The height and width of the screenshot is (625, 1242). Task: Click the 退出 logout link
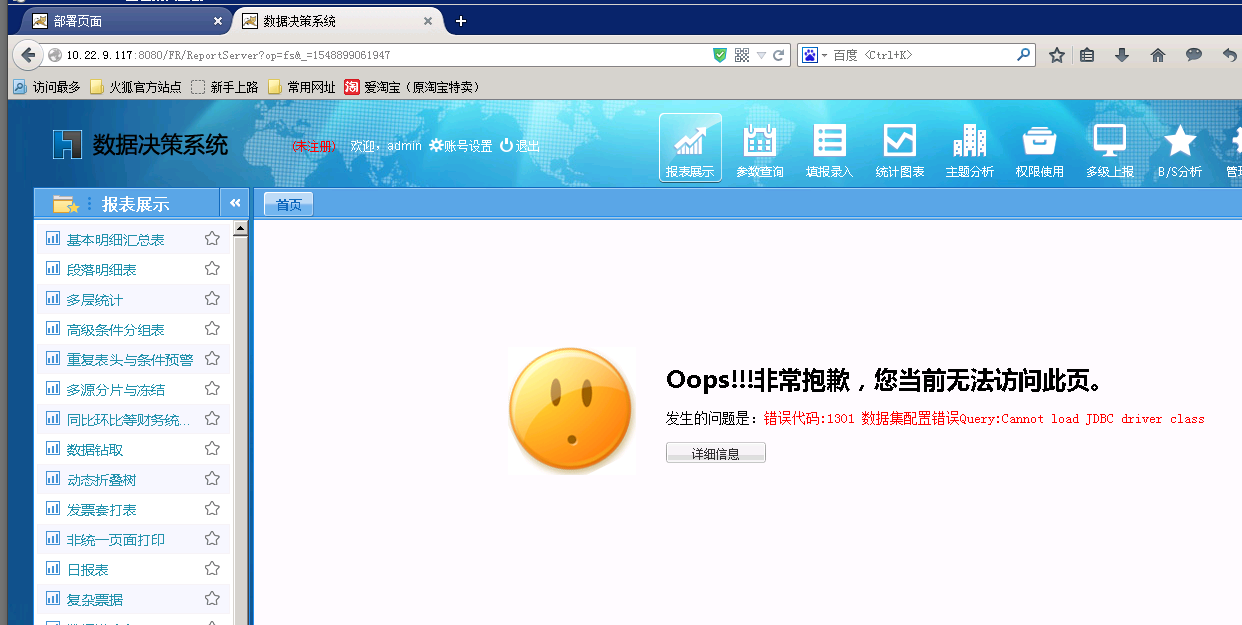(x=520, y=145)
